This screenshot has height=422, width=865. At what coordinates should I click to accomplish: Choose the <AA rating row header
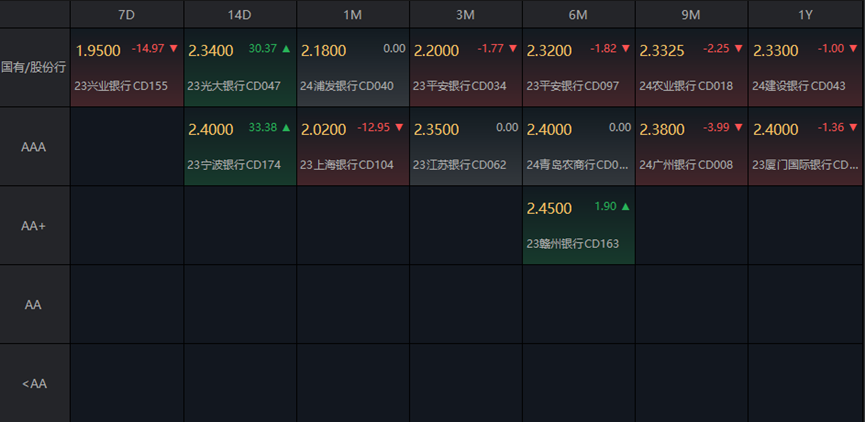[x=35, y=383]
